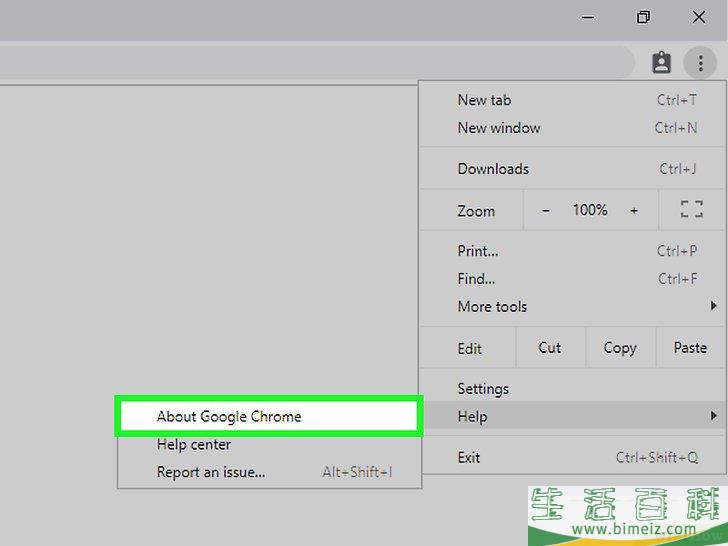Viewport: 728px width, 546px height.
Task: Select Print... menu item
Action: coord(572,251)
